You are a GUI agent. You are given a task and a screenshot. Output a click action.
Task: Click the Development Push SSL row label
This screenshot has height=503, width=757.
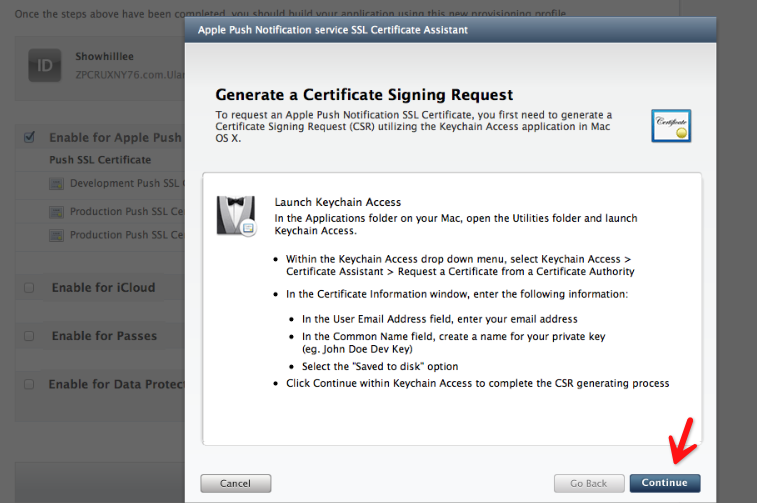(127, 183)
